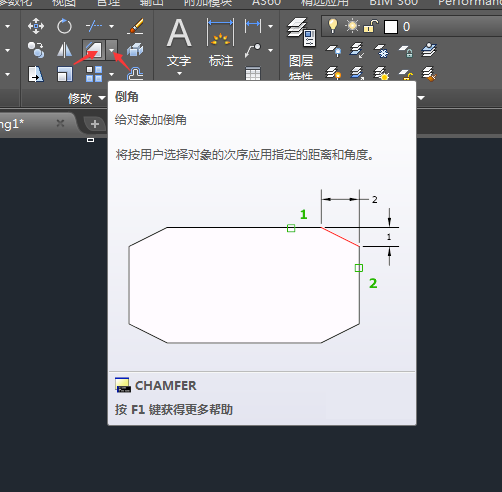
Task: Select the Linear dimension icon
Action: [253, 26]
